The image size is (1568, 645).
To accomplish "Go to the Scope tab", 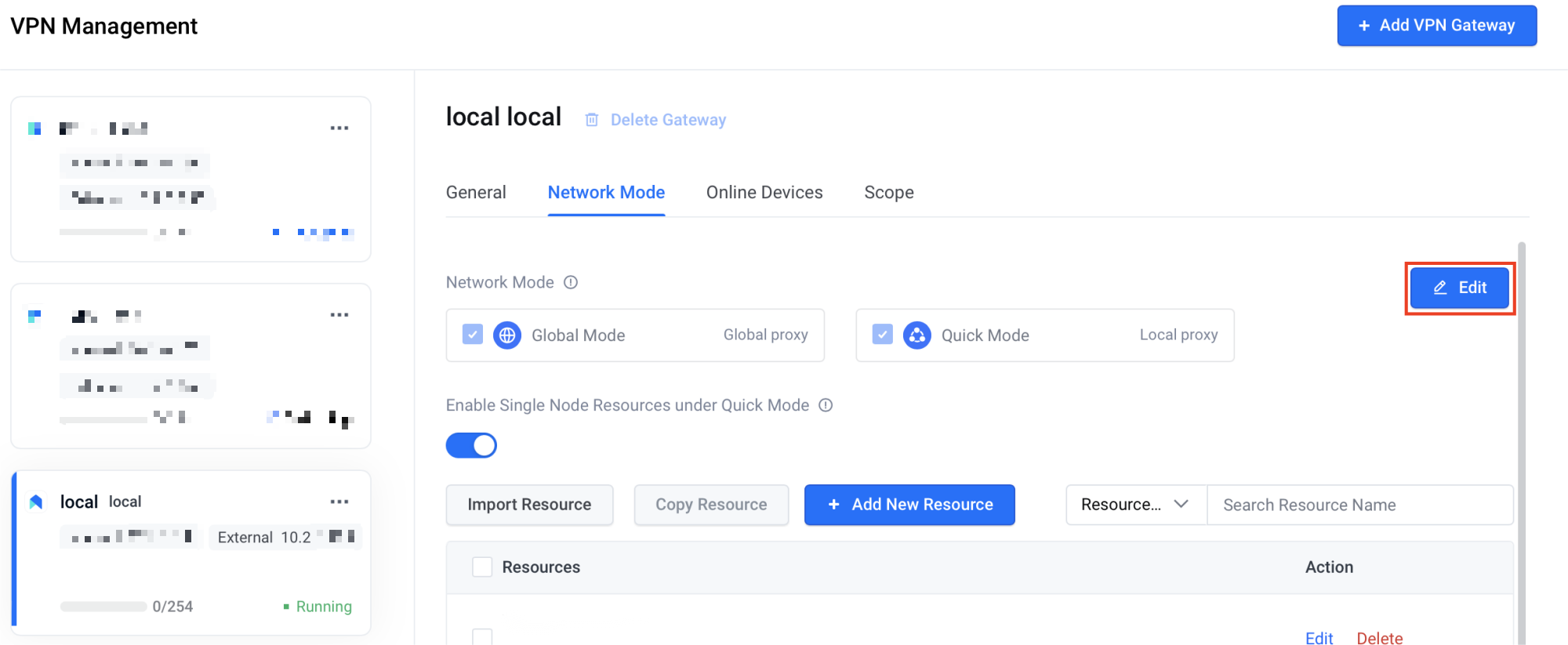I will [x=889, y=193].
